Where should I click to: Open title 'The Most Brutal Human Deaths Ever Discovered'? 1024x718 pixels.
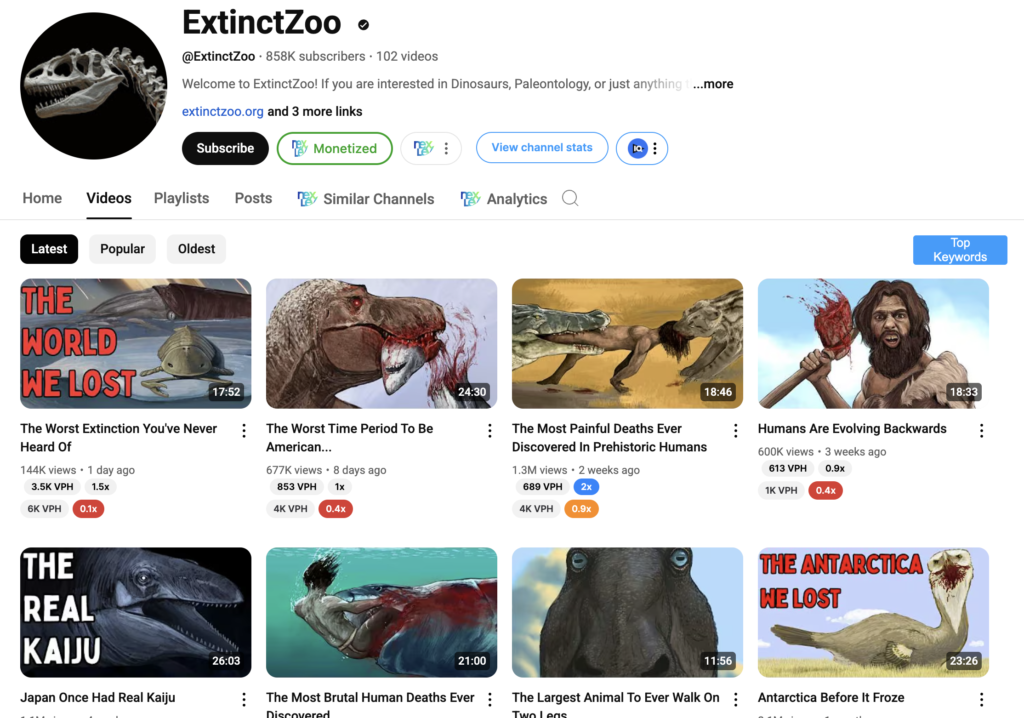[370, 704]
